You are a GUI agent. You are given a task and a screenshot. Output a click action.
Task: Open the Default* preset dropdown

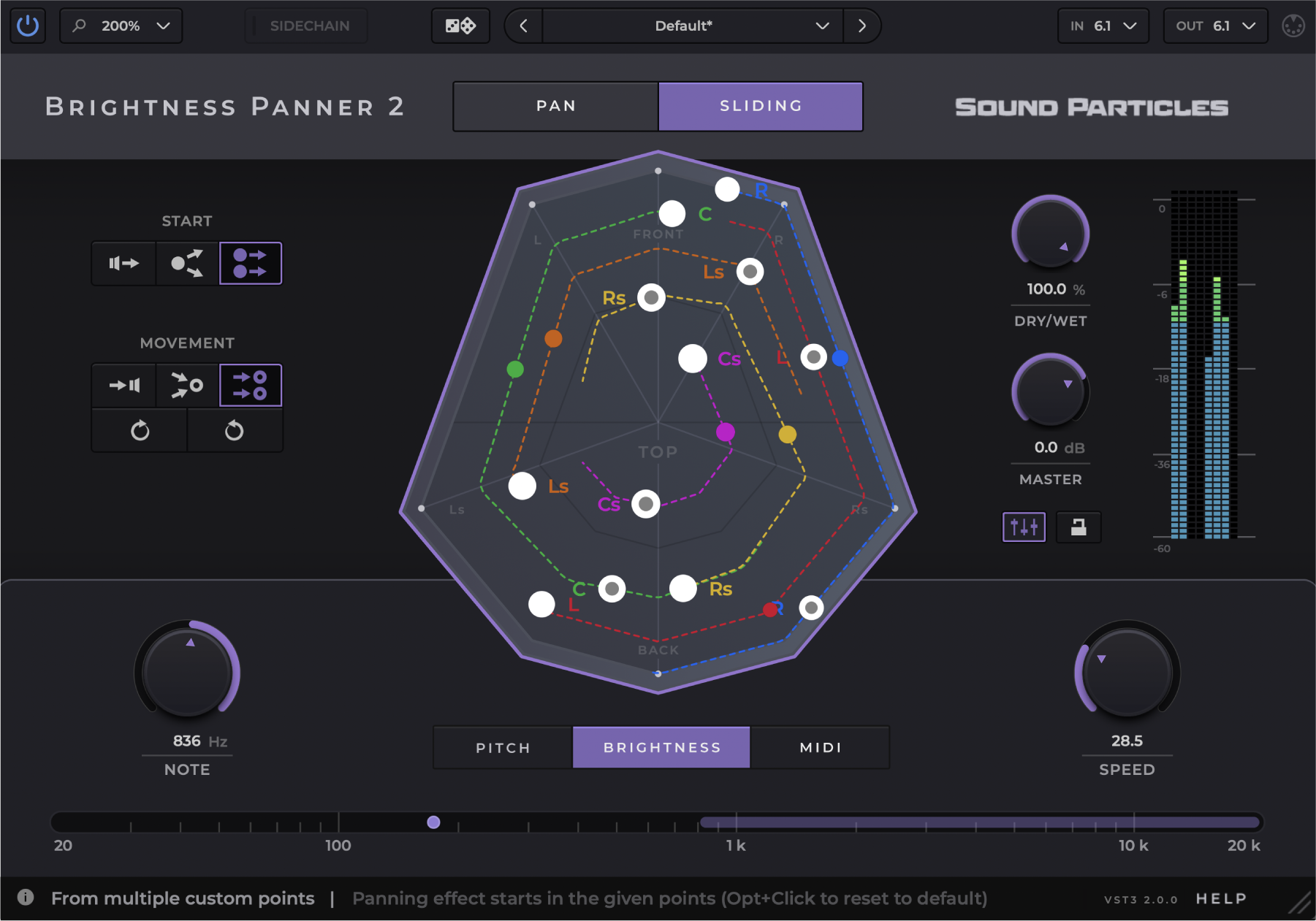coord(692,26)
